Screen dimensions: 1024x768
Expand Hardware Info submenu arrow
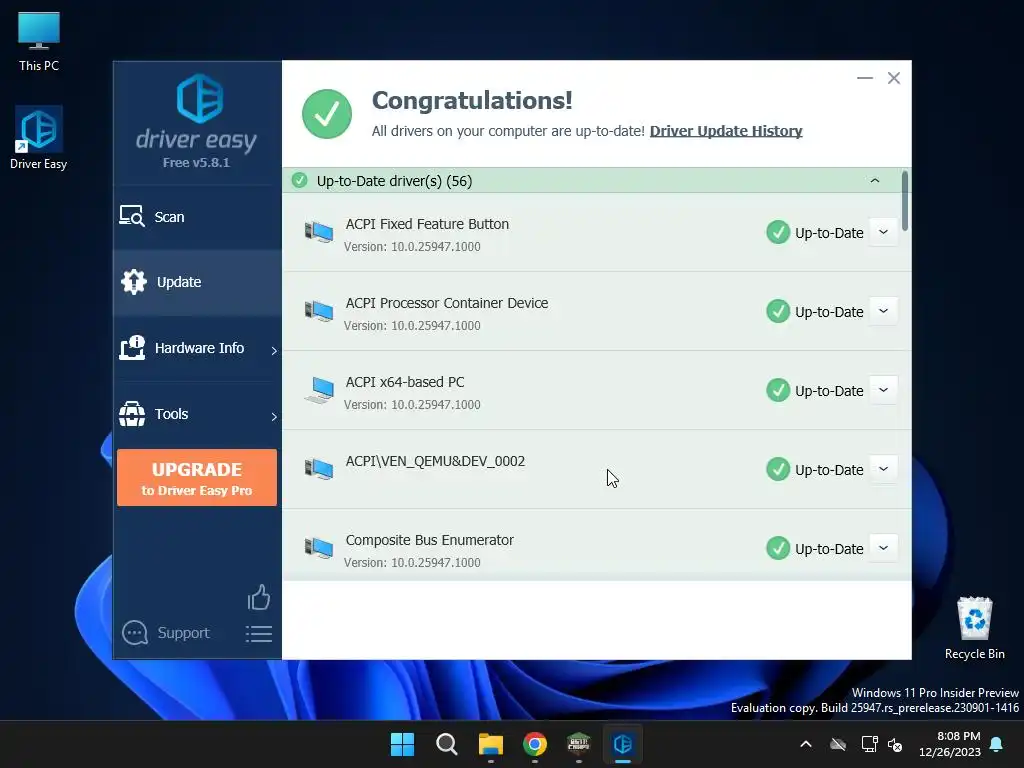(x=274, y=351)
